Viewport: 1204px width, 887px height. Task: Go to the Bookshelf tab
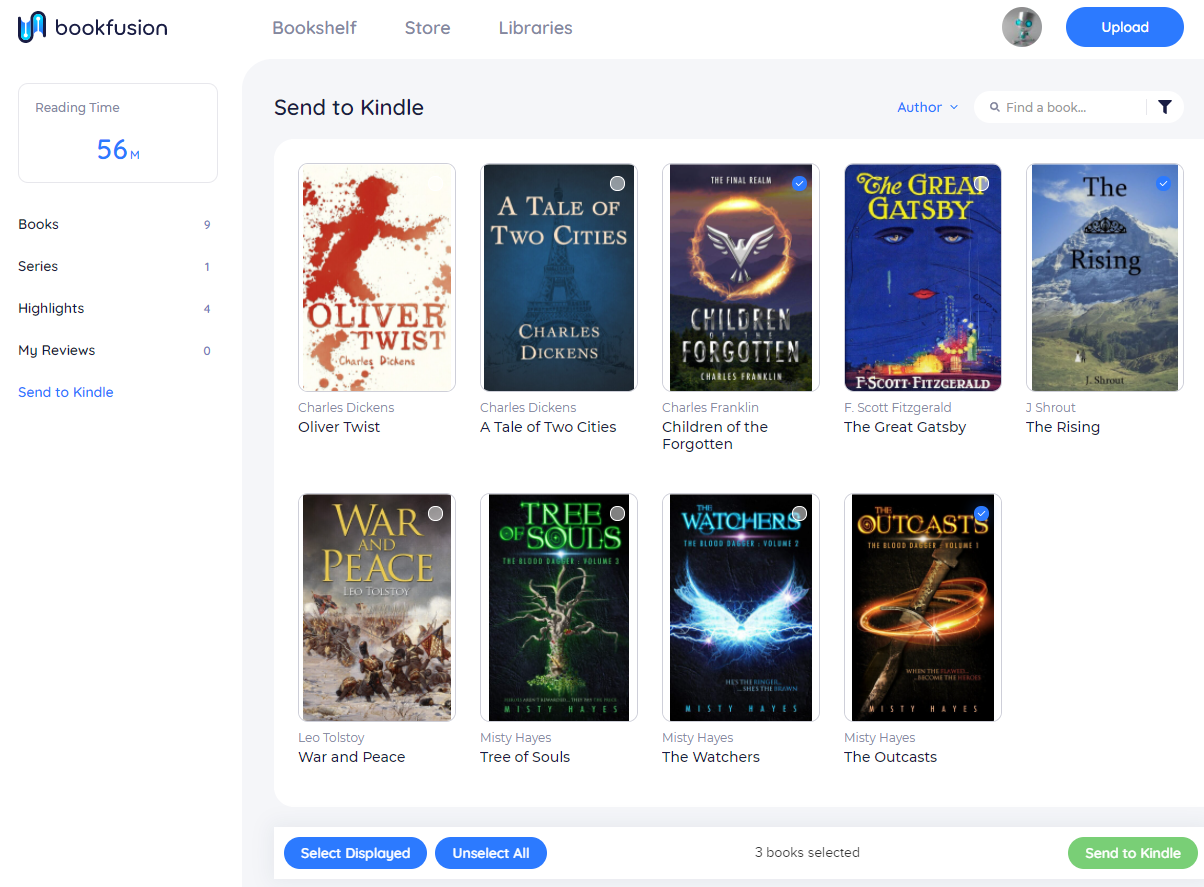314,28
